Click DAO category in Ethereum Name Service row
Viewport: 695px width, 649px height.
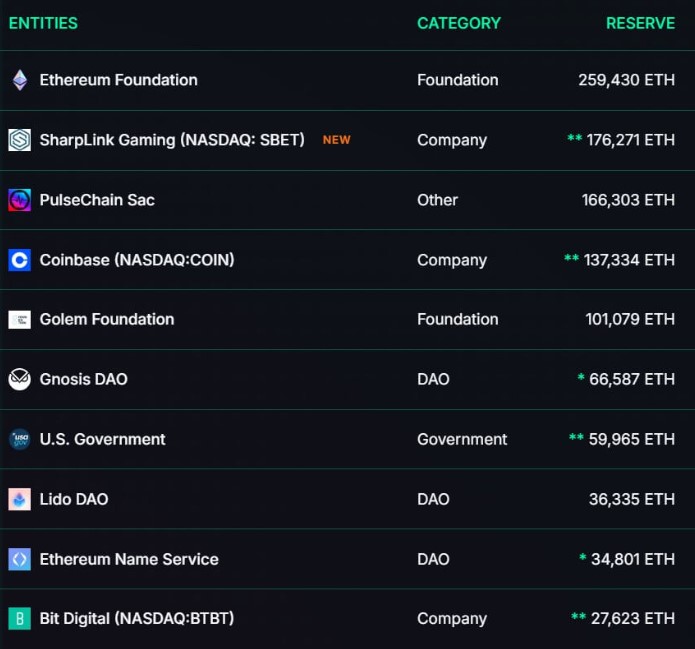[x=433, y=559]
